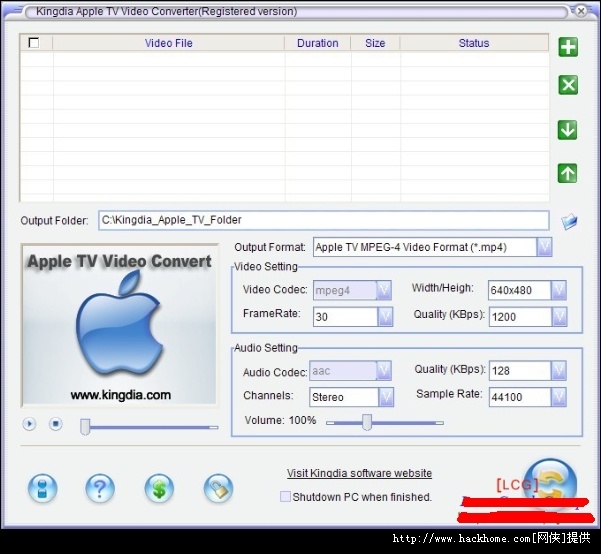Click the green plus add-video icon
Image resolution: width=601 pixels, height=554 pixels.
[568, 47]
